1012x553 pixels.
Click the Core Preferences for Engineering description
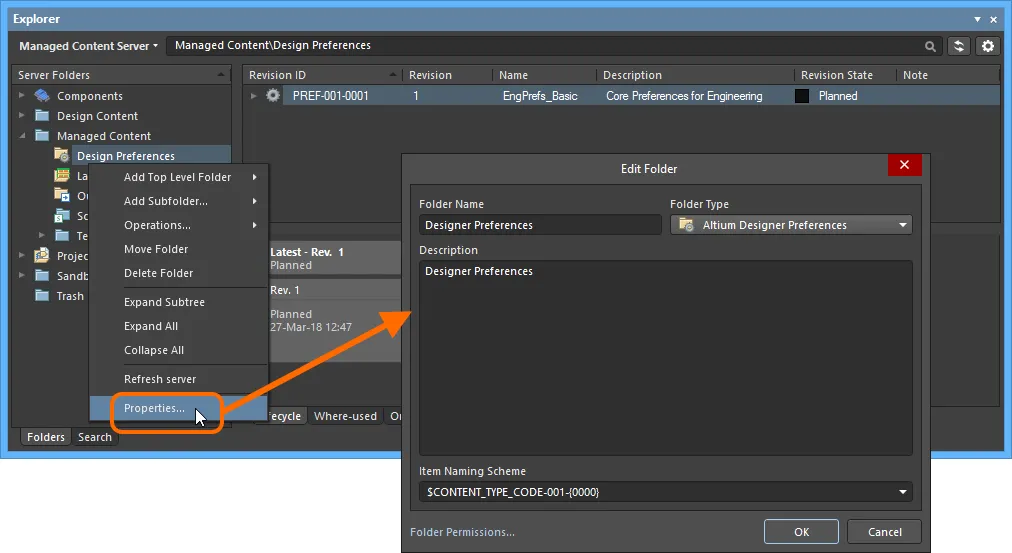(684, 96)
